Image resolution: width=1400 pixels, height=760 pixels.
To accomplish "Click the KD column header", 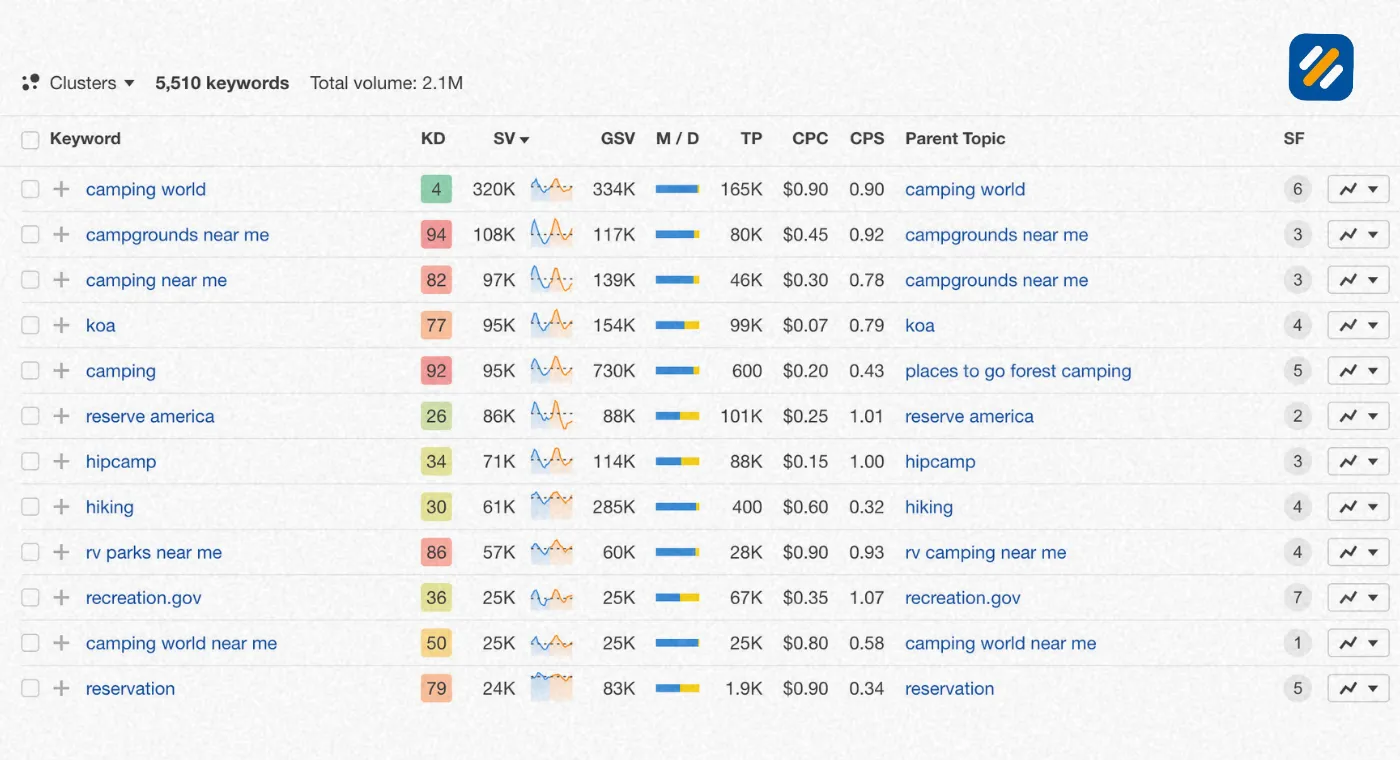I will 433,139.
